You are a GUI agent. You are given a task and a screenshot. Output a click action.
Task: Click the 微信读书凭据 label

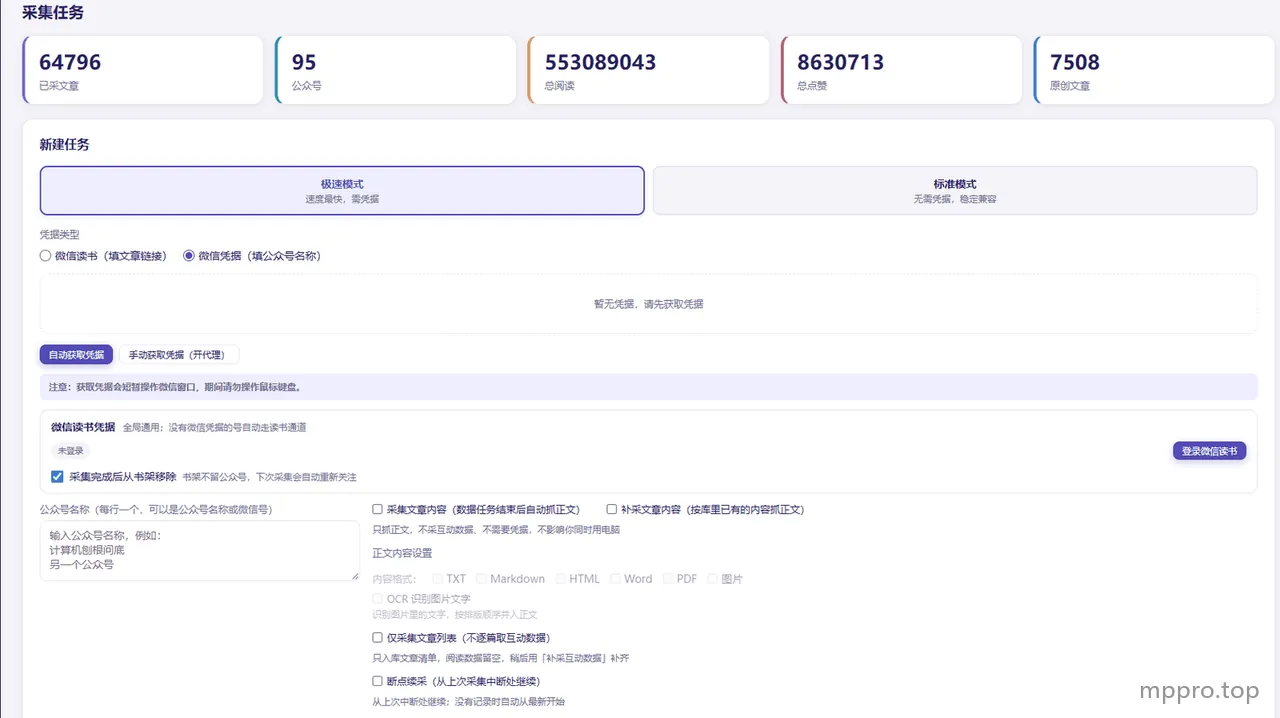coord(83,427)
